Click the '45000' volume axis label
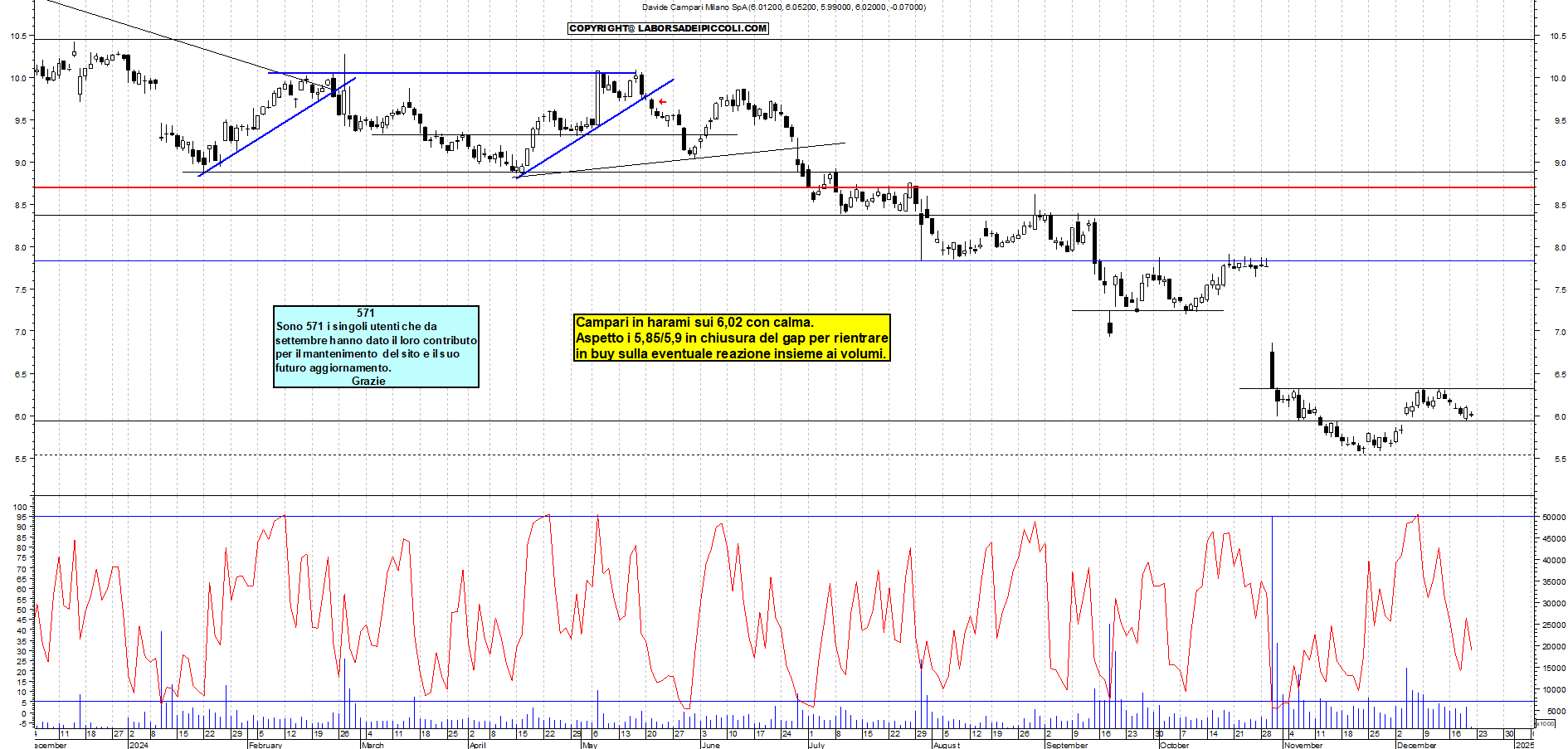Screen dimensions: 1568x749 click(1554, 539)
